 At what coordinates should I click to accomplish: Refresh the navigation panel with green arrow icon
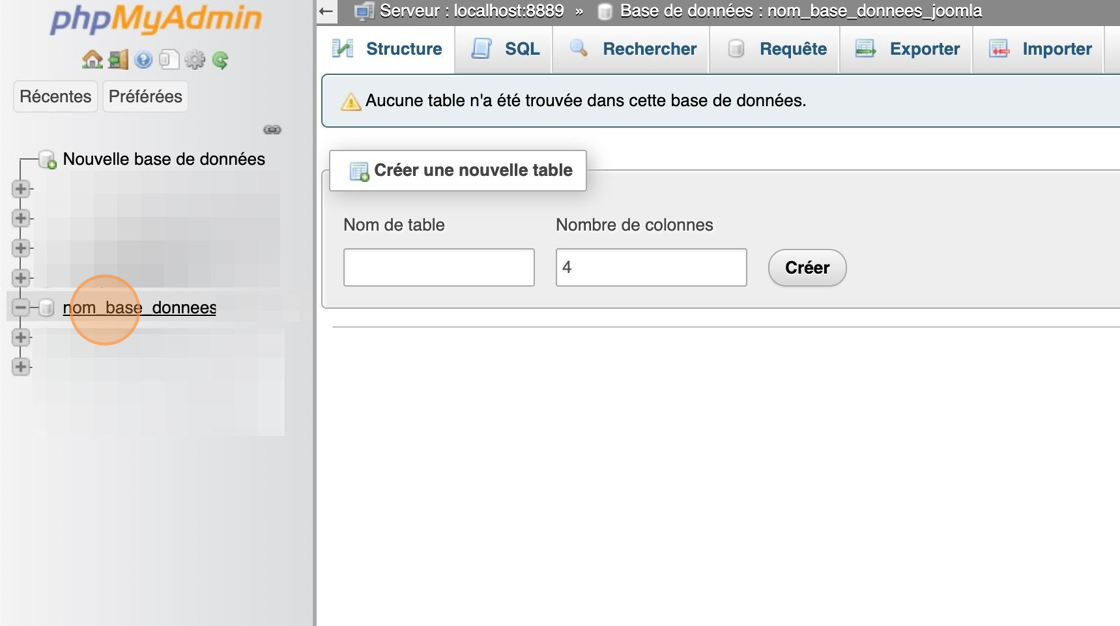click(x=220, y=60)
